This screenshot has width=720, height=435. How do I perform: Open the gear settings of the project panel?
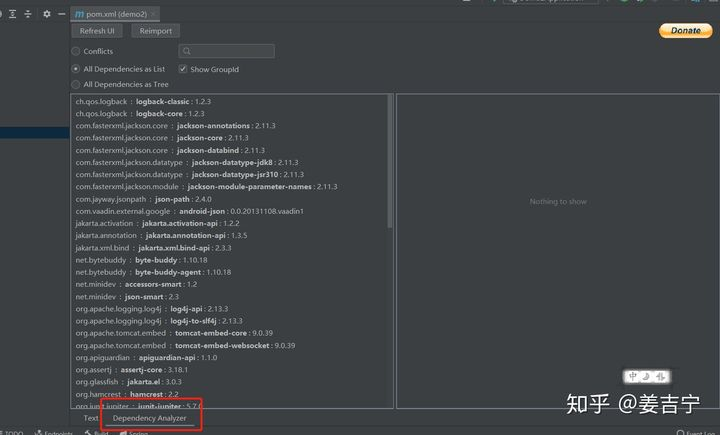(47, 14)
